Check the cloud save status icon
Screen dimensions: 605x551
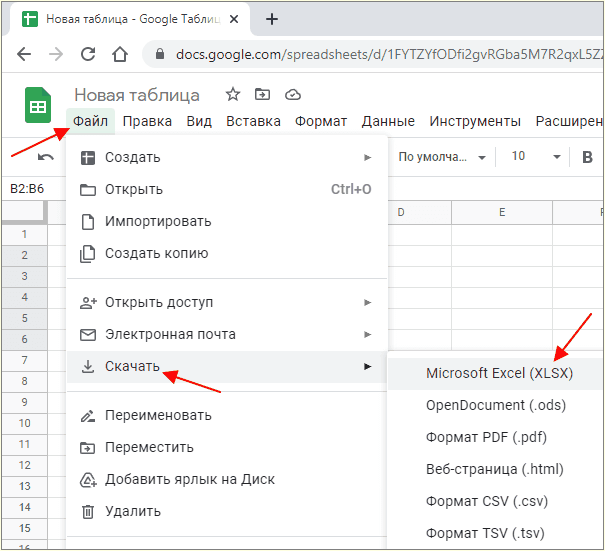(x=293, y=95)
